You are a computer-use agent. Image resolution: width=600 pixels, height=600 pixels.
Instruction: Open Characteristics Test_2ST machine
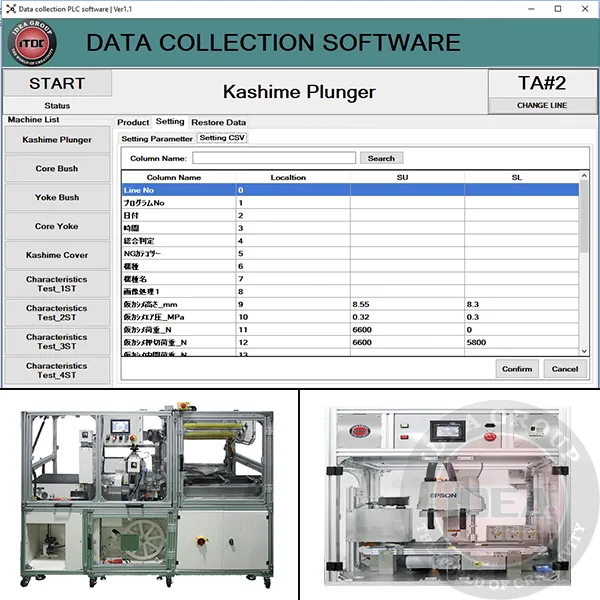click(57, 313)
